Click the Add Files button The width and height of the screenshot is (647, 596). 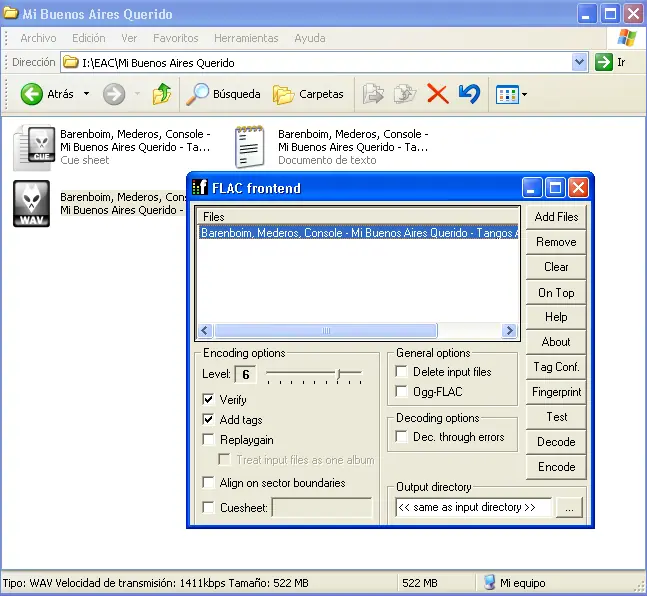(556, 217)
